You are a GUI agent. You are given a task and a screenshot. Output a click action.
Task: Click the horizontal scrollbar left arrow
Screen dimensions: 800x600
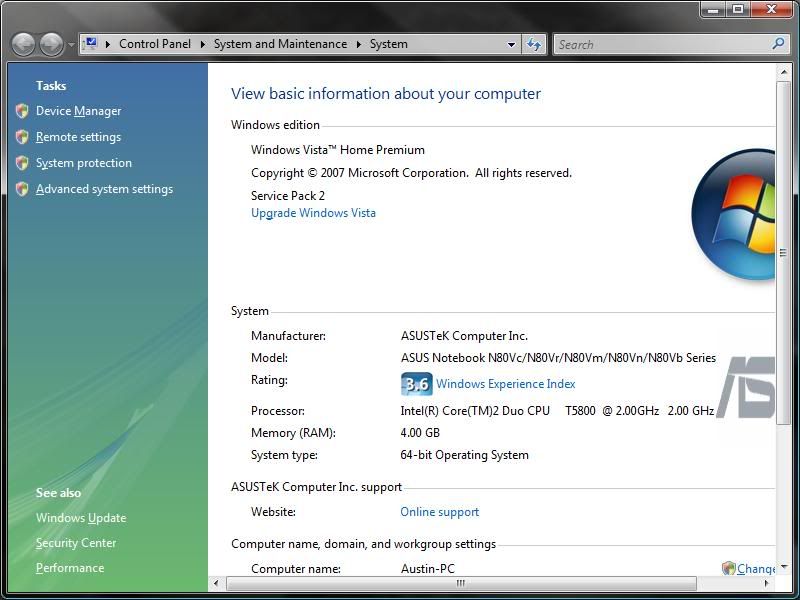tap(216, 583)
